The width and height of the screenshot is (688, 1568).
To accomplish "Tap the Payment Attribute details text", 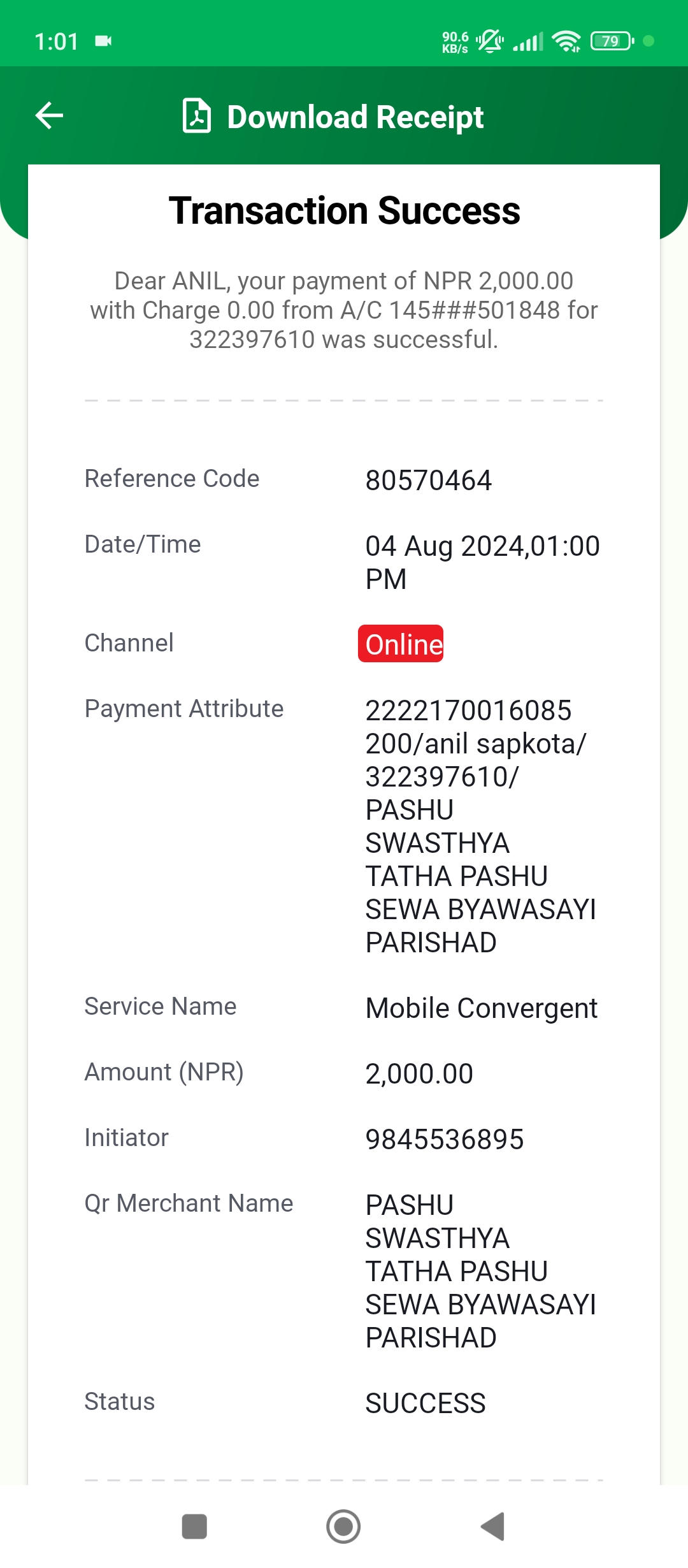I will (x=481, y=826).
